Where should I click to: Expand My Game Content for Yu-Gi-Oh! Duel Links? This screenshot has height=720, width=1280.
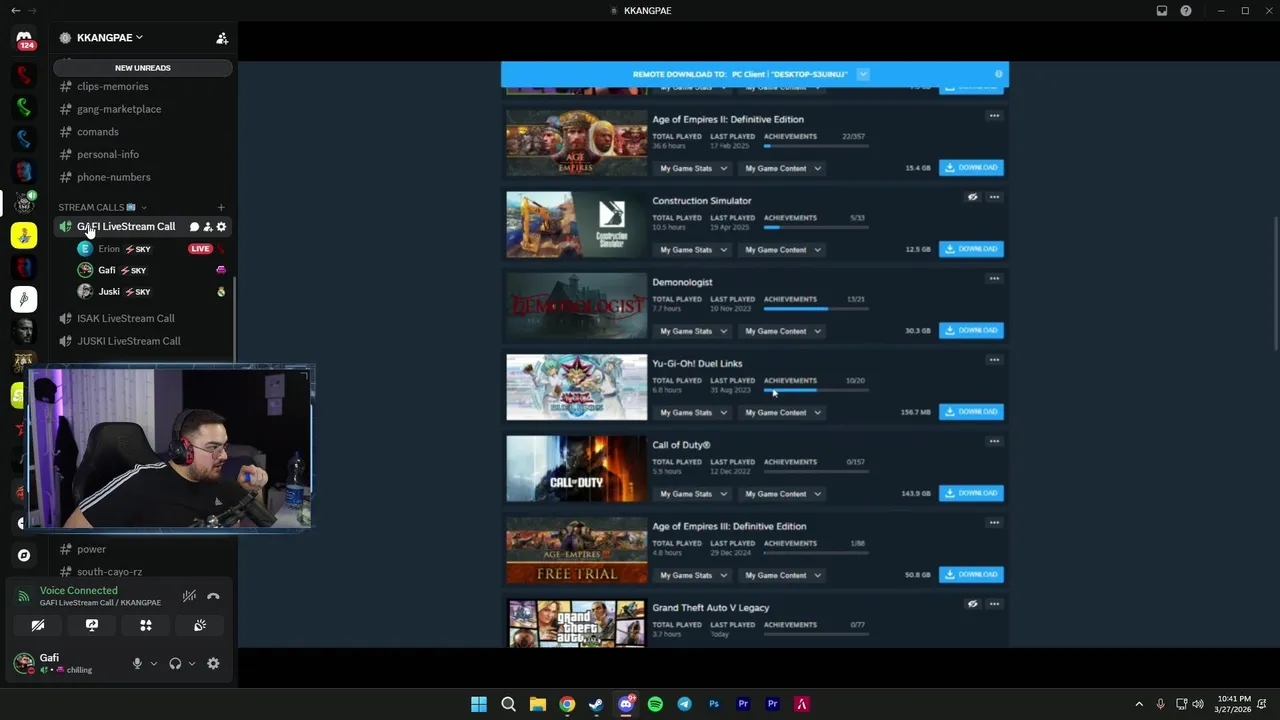coord(782,412)
